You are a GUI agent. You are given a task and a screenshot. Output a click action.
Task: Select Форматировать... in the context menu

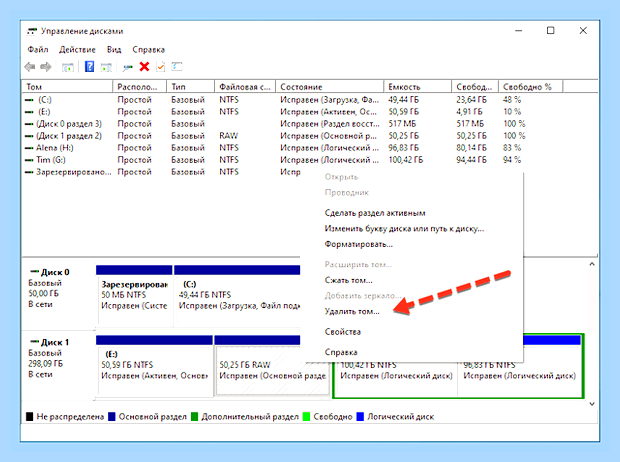point(359,244)
